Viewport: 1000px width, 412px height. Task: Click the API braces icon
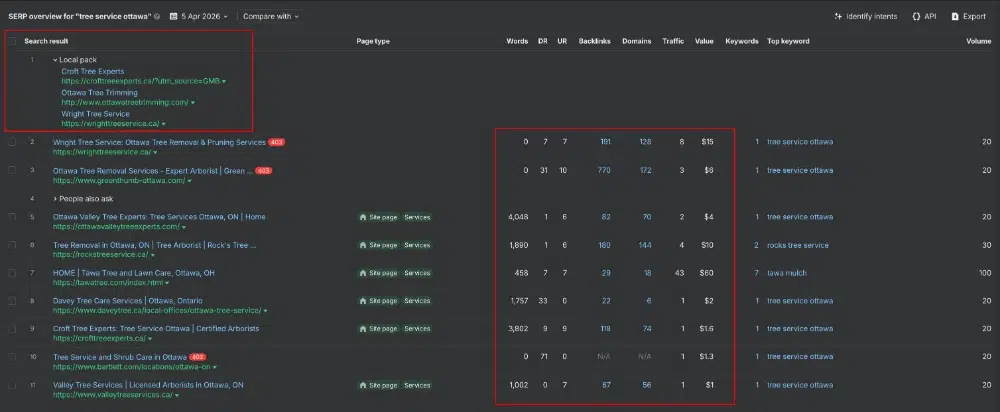[x=916, y=17]
